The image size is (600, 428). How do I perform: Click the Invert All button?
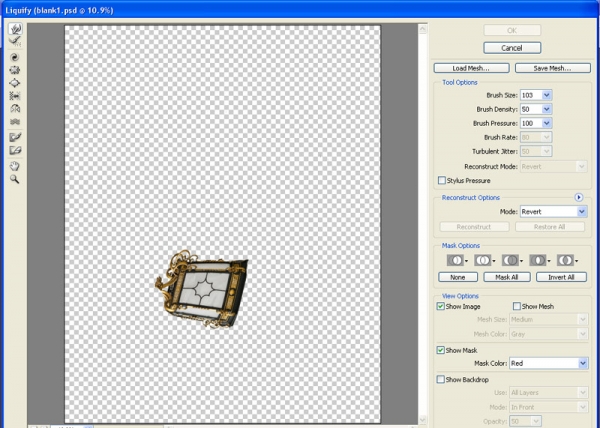coord(561,277)
